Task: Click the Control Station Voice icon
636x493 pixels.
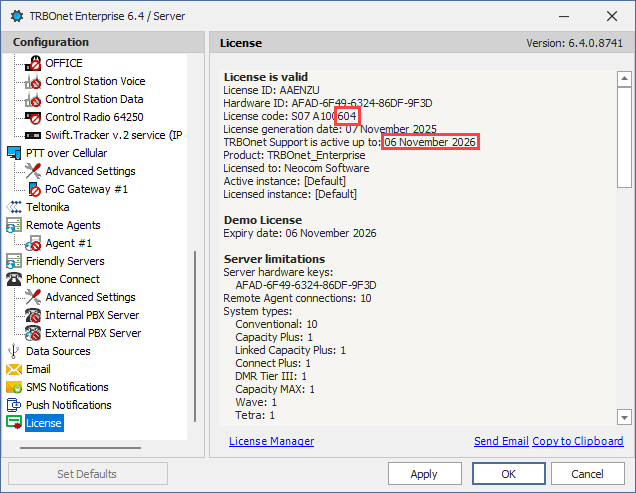Action: click(33, 82)
